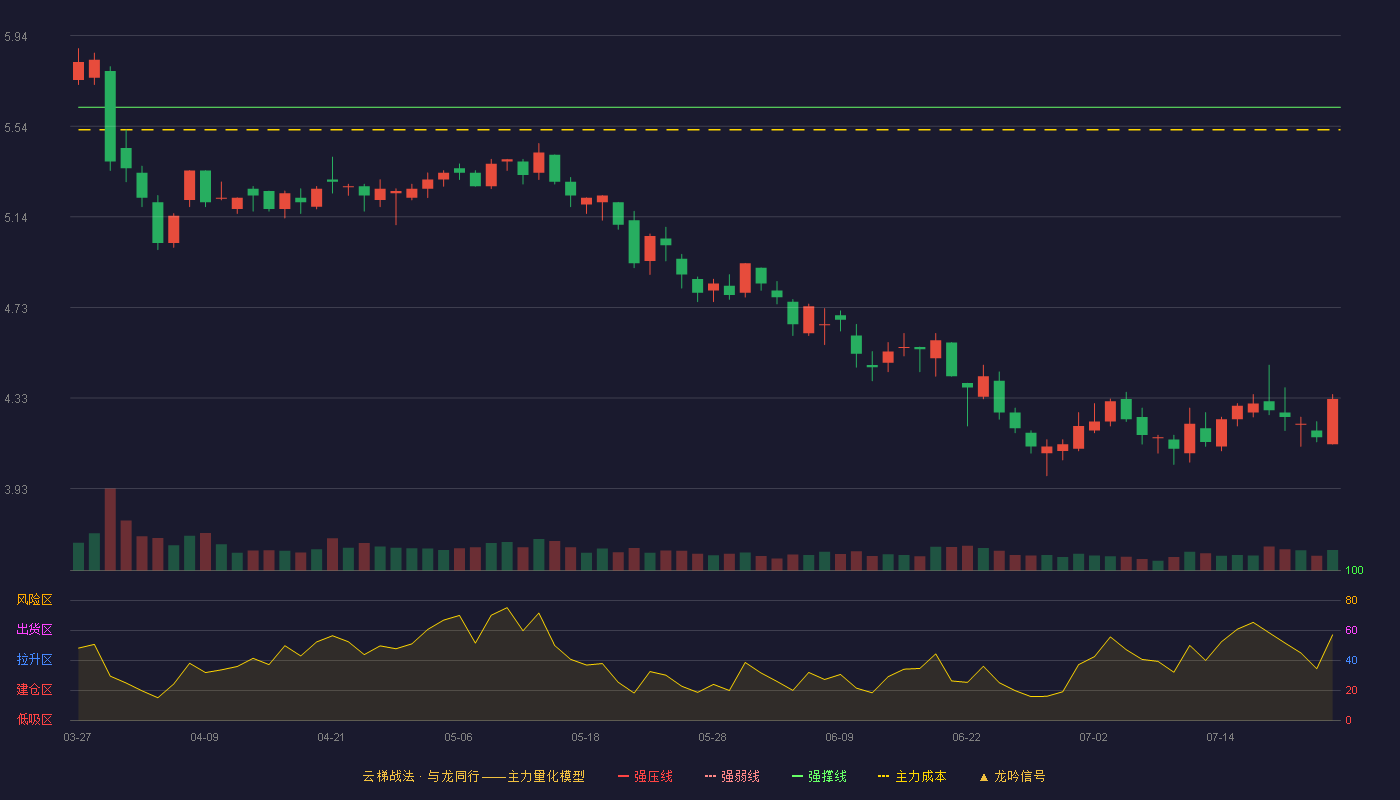Click the 5.94 price axis label
This screenshot has width=1400, height=800.
(16, 37)
